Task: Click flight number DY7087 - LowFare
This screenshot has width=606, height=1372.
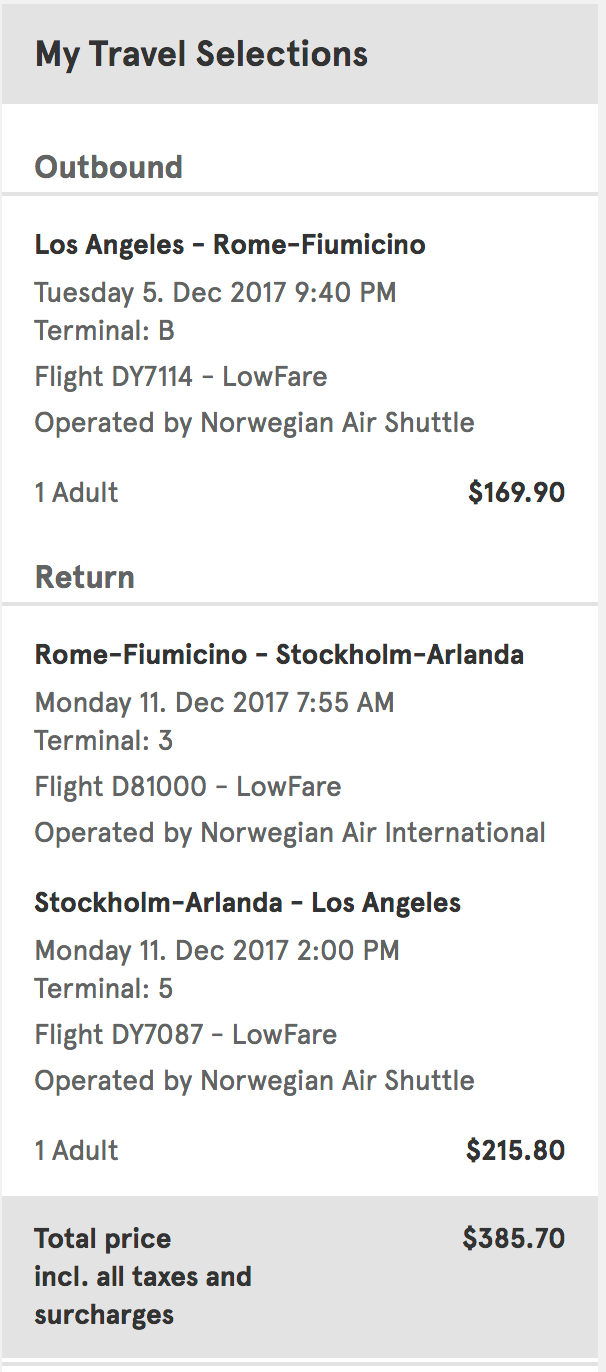Action: coord(185,1035)
